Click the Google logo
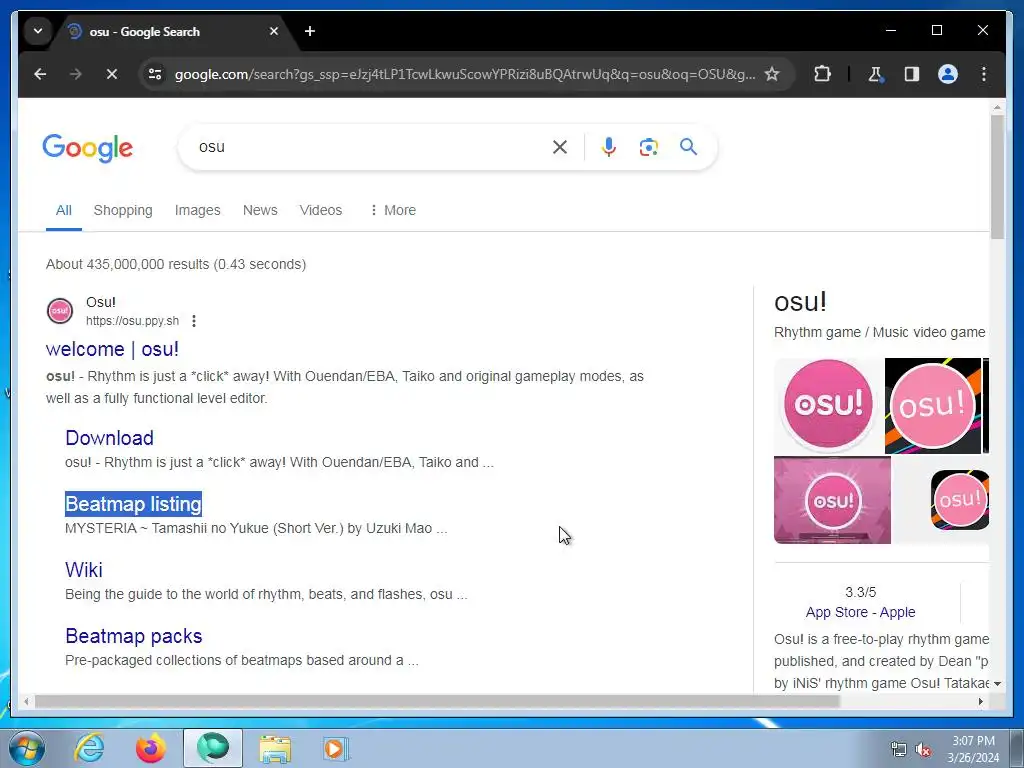 coord(88,148)
